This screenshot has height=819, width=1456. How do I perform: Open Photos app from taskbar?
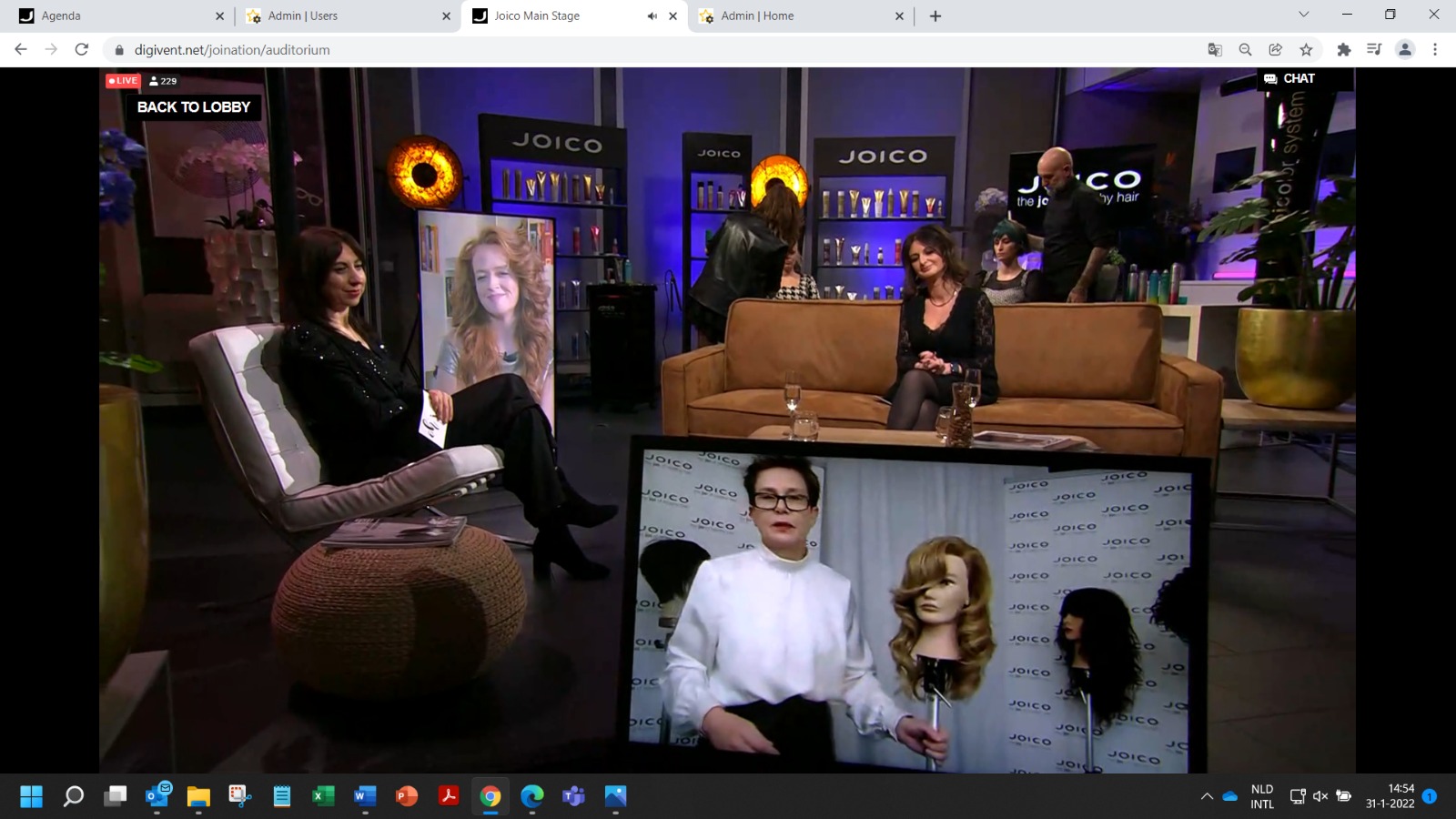(615, 796)
